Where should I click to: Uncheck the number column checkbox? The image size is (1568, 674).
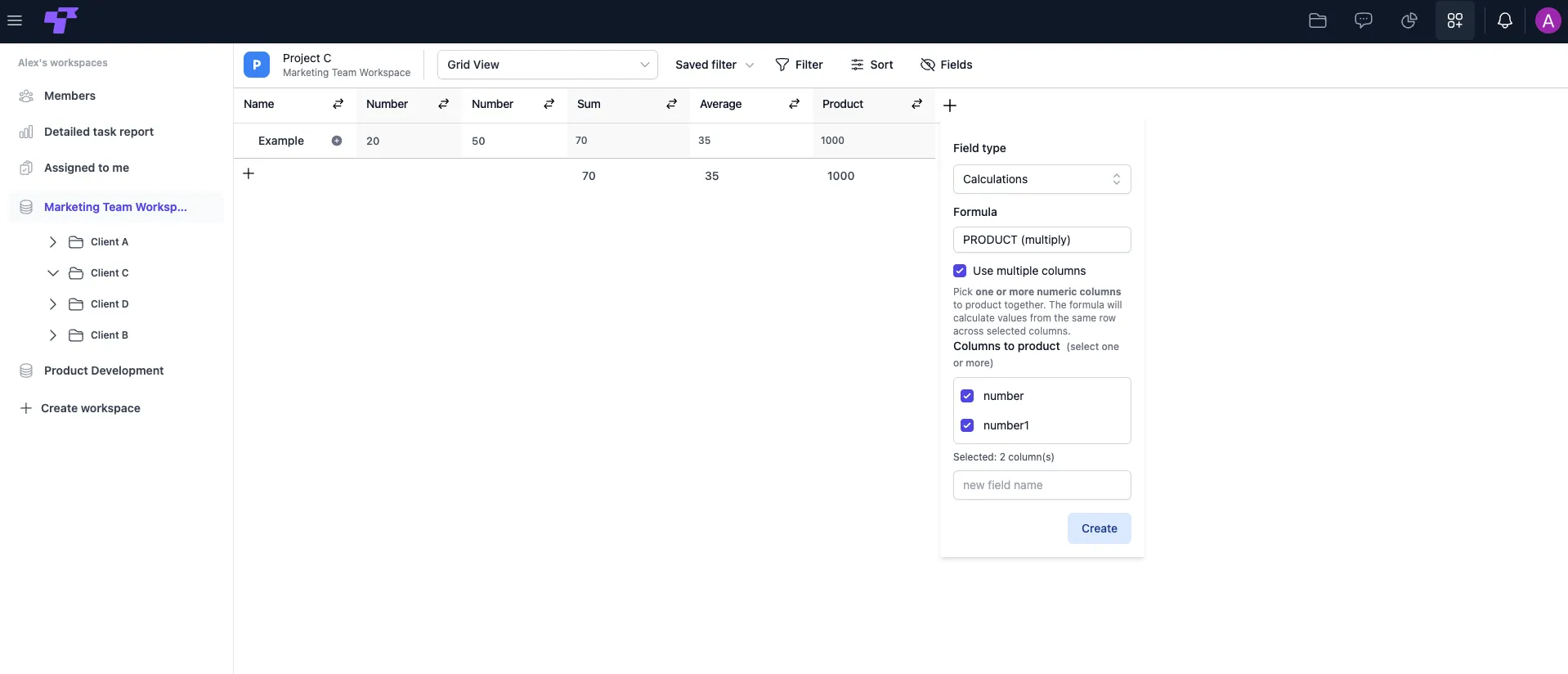[967, 396]
